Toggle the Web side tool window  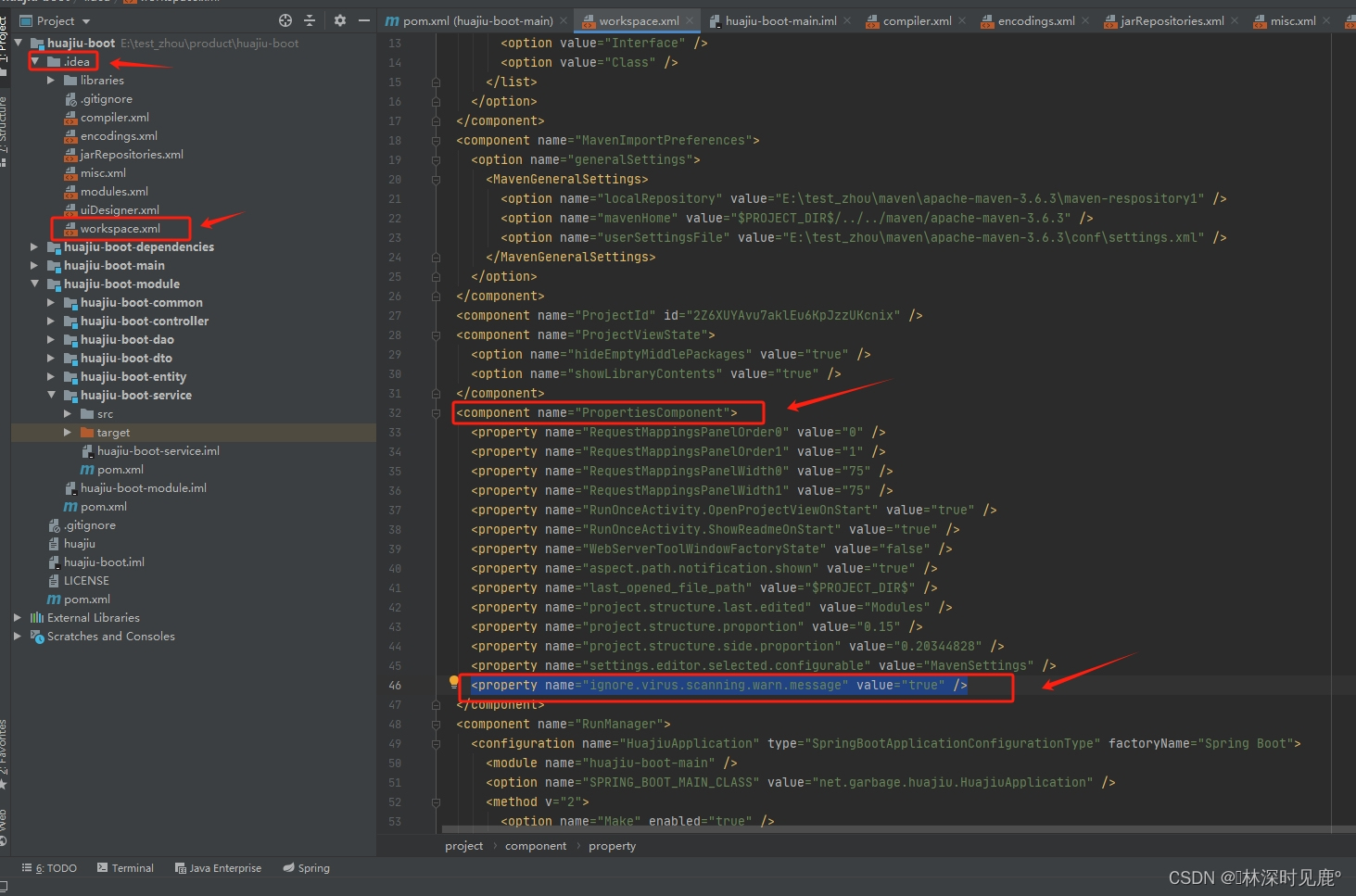click(5, 828)
